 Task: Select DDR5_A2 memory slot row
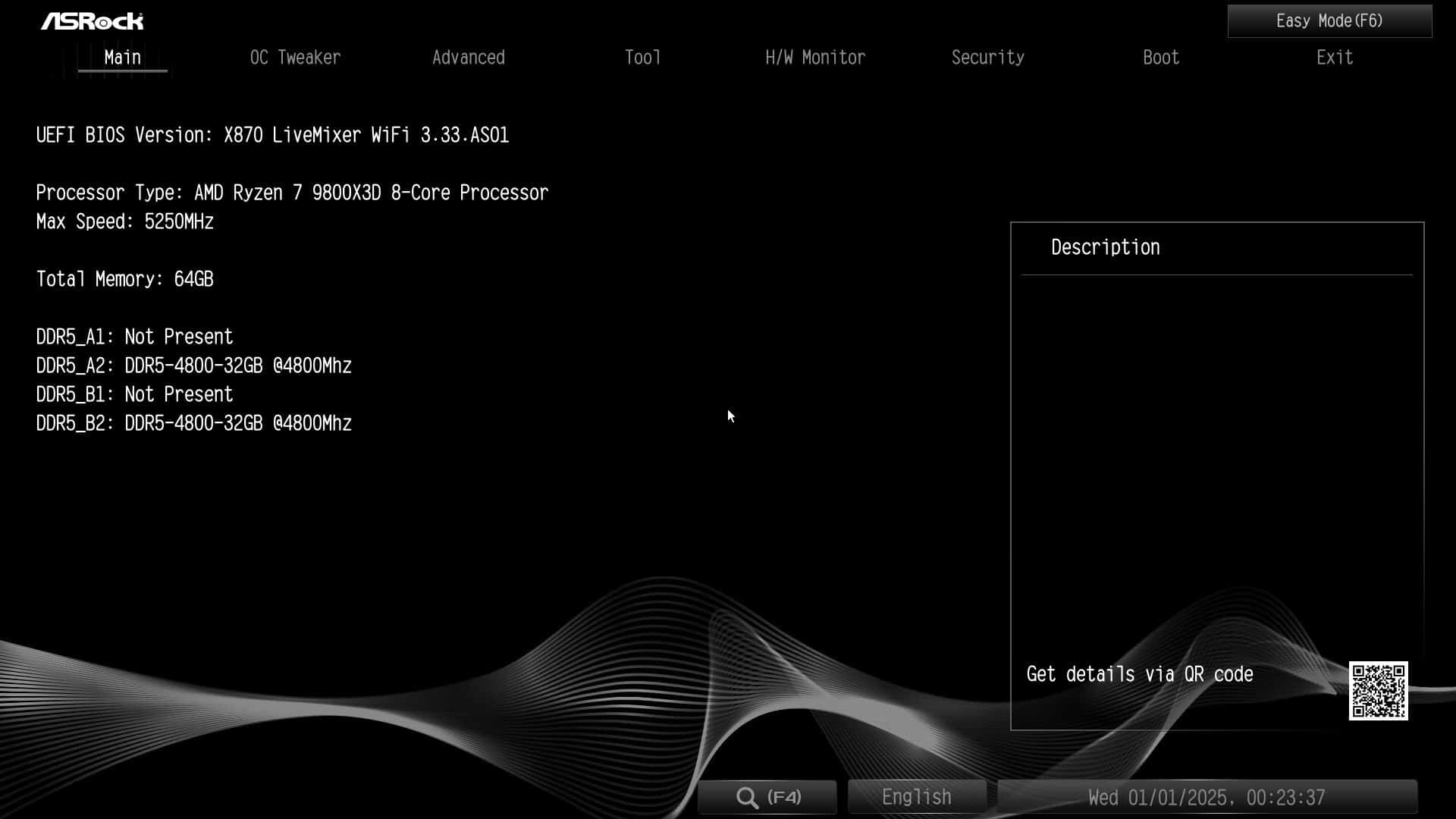point(193,366)
